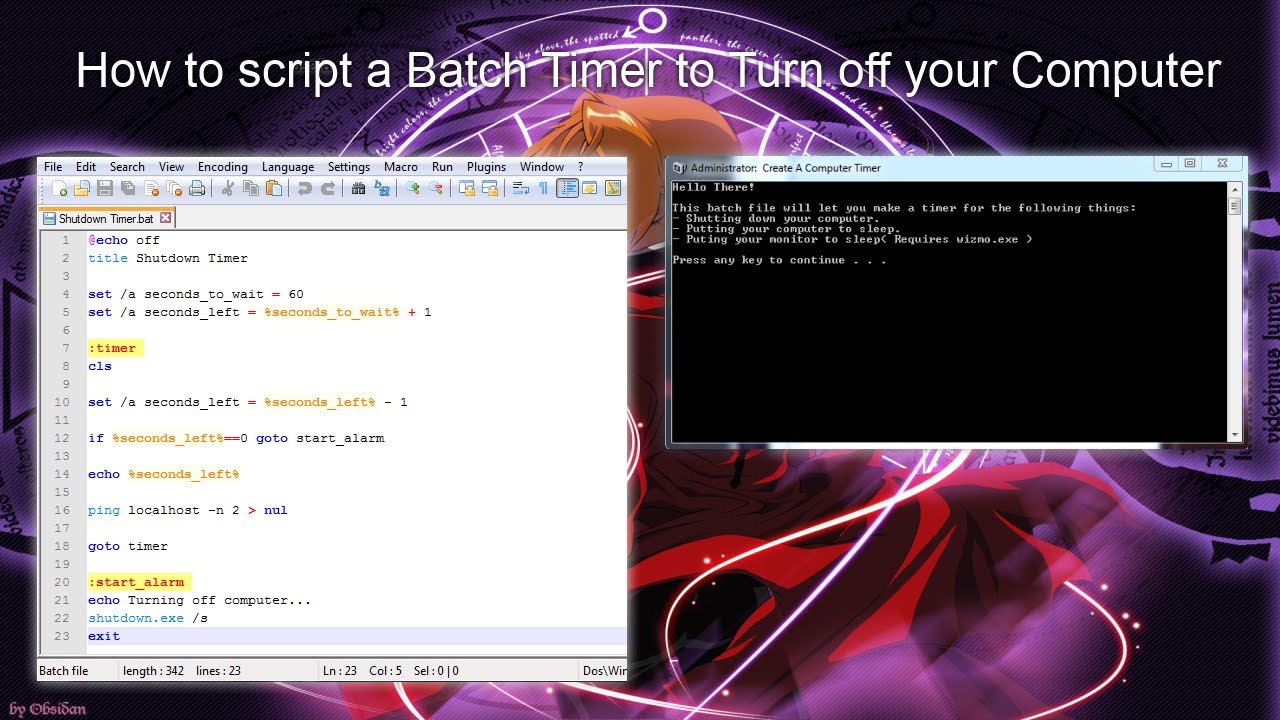Toggle synchronized vertical scrolling icon
This screenshot has height=720, width=1280.
point(466,188)
